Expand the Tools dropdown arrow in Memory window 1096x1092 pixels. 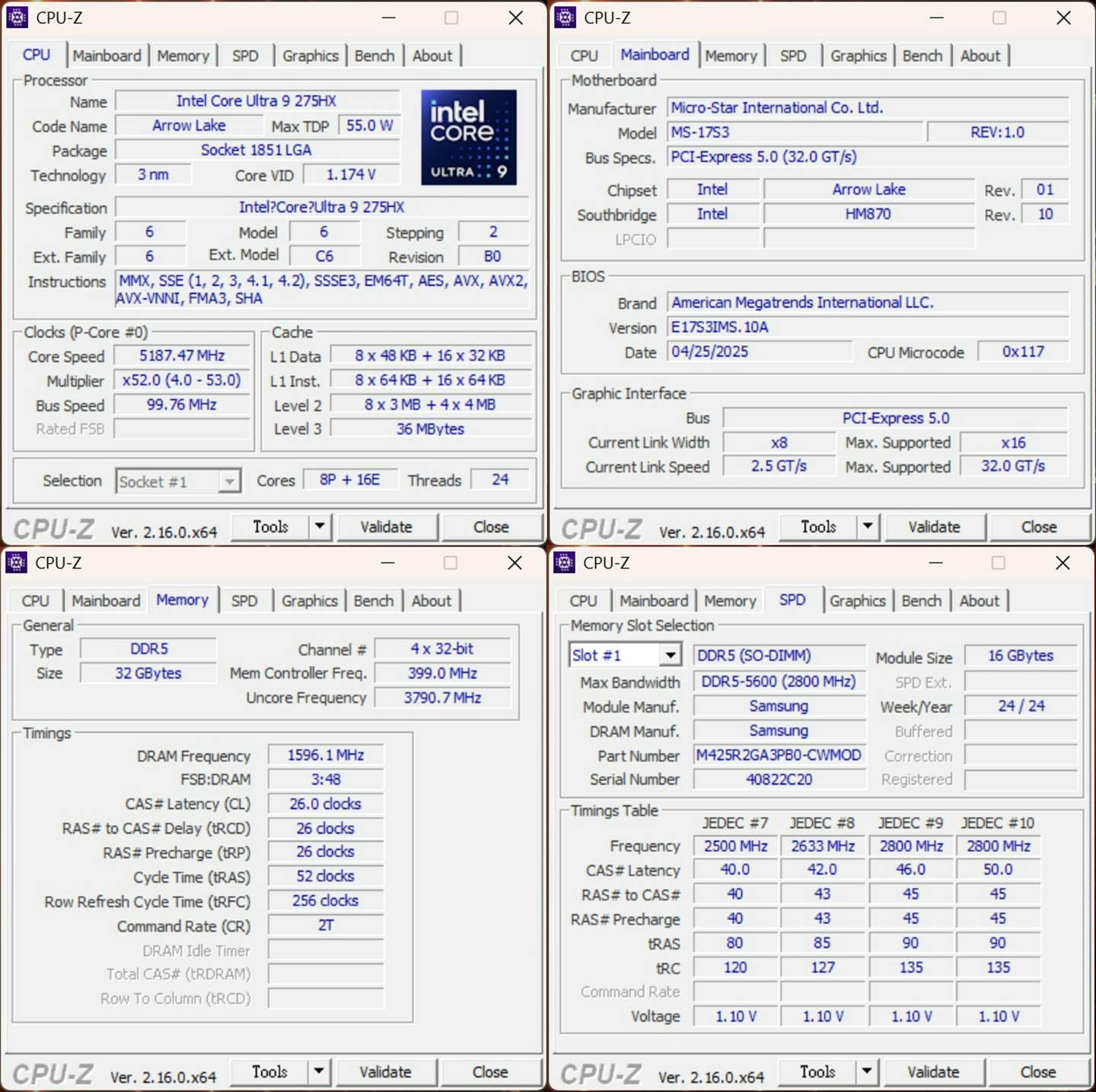[319, 1071]
